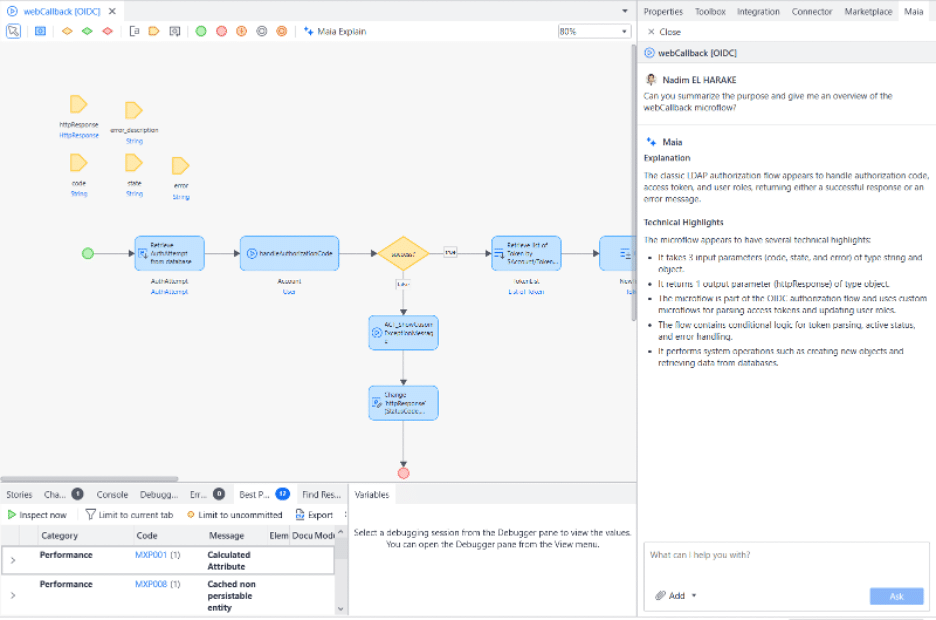The width and height of the screenshot is (936, 620).
Task: Select the pointer selection tool in toolbar
Action: (14, 31)
